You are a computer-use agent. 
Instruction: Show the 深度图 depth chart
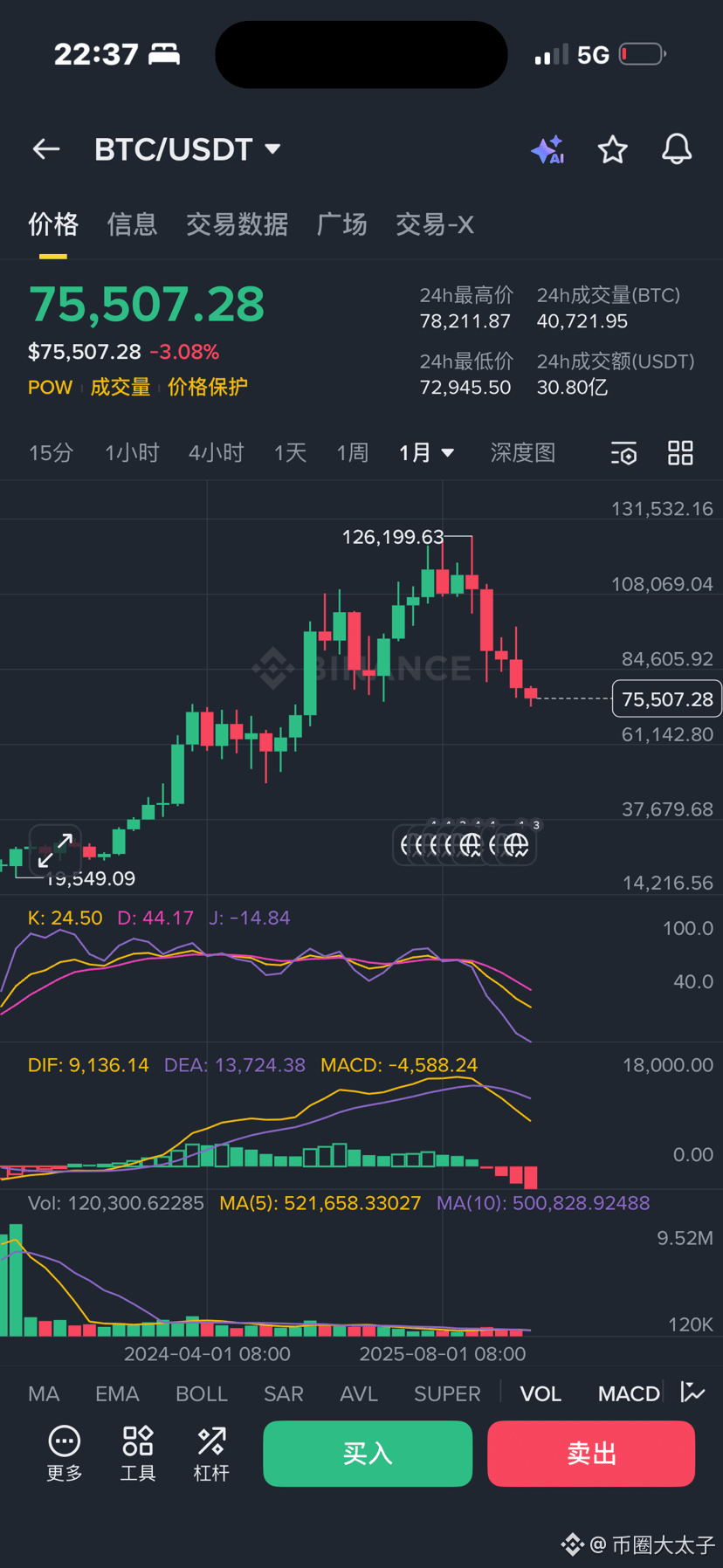(x=523, y=453)
